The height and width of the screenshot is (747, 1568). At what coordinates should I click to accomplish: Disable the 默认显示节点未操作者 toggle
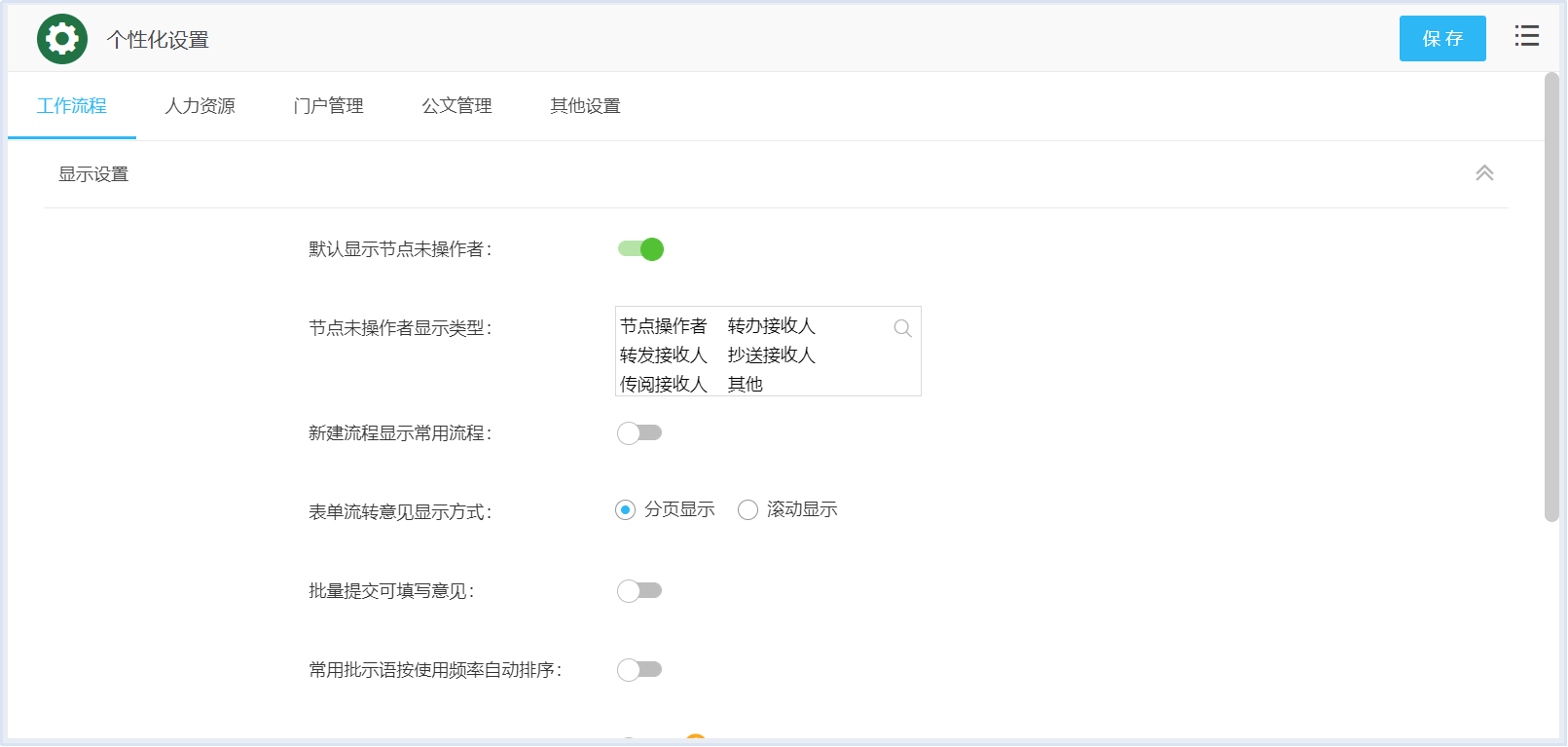point(640,249)
